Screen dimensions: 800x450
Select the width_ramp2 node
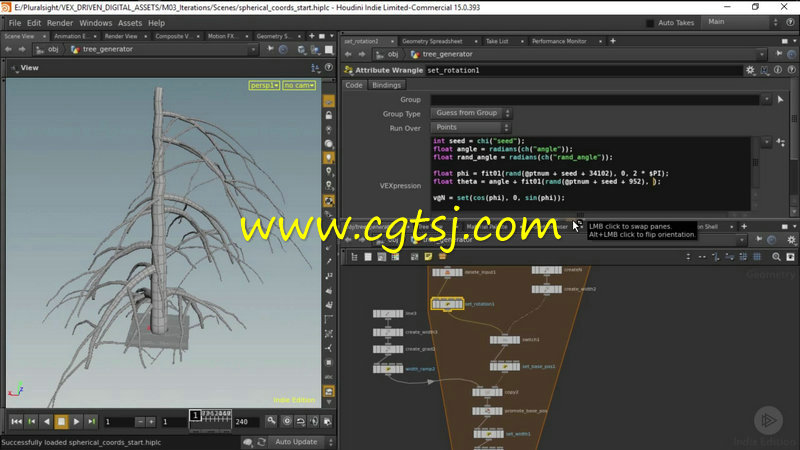pos(388,368)
